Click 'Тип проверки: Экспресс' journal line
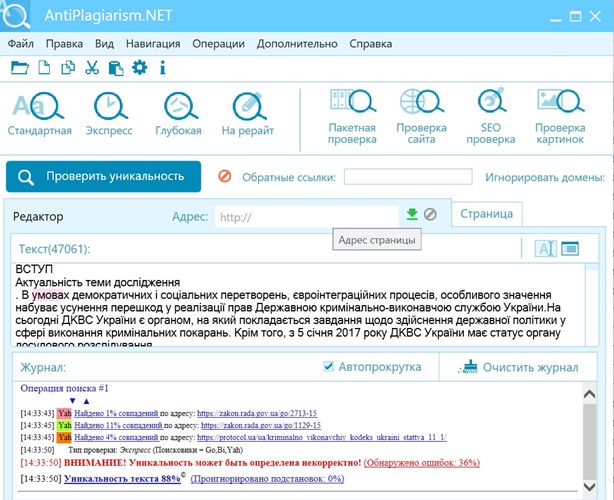The width and height of the screenshot is (614, 500). pos(155,450)
